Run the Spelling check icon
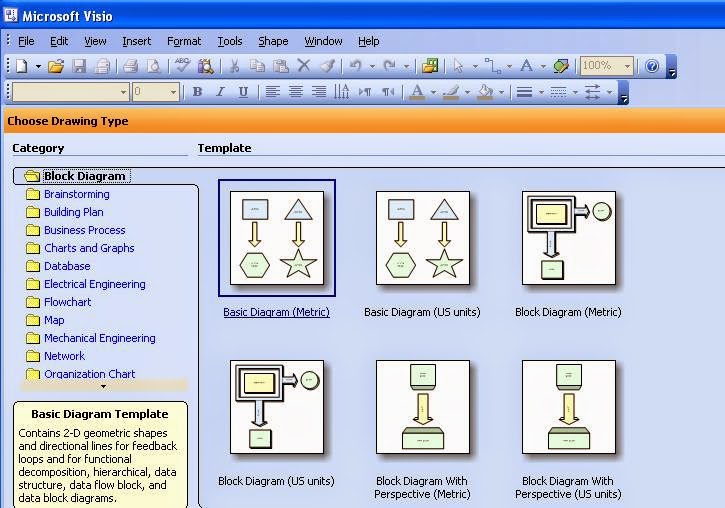The image size is (725, 508). click(x=182, y=65)
